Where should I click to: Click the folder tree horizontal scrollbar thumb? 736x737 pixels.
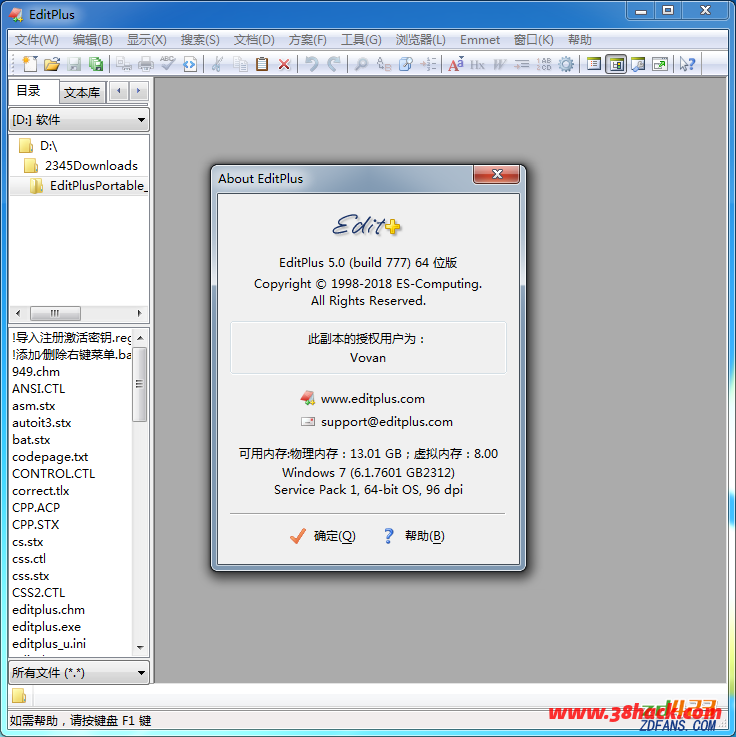(55, 313)
